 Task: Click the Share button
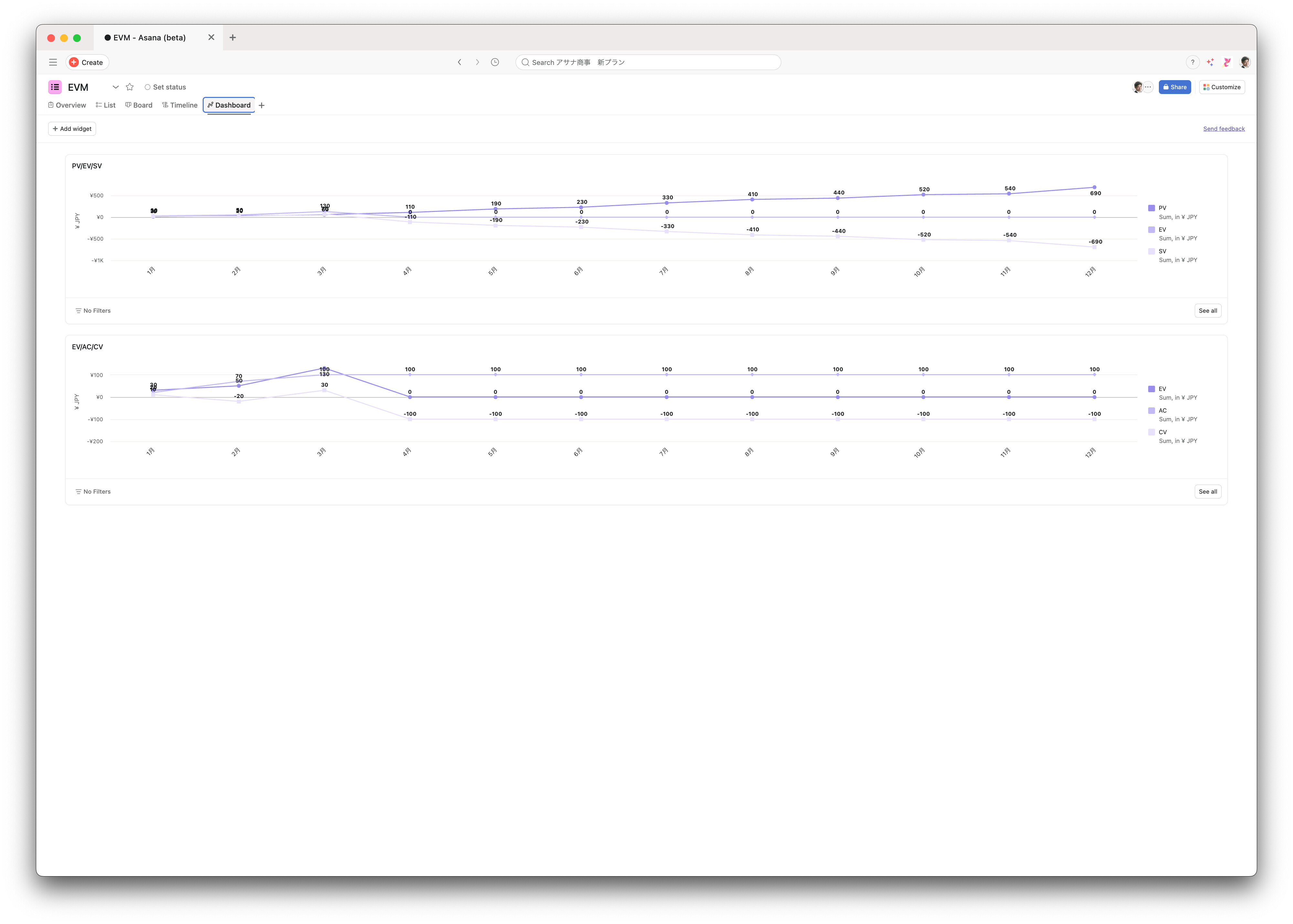click(x=1174, y=87)
